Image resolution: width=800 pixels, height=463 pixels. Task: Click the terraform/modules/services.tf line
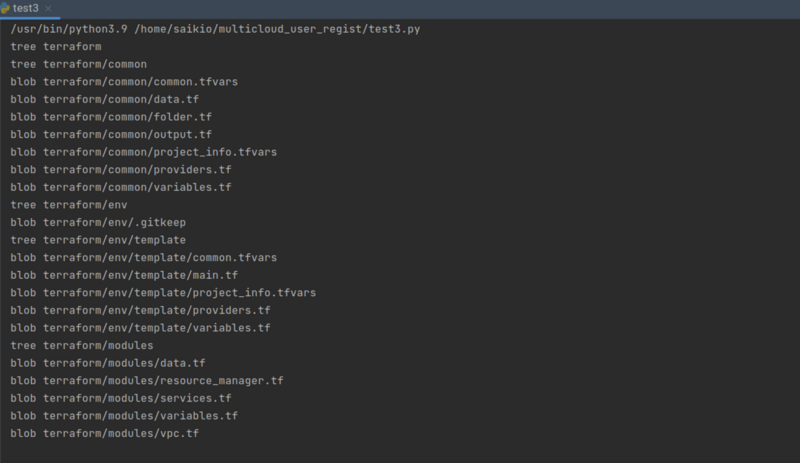[121, 398]
